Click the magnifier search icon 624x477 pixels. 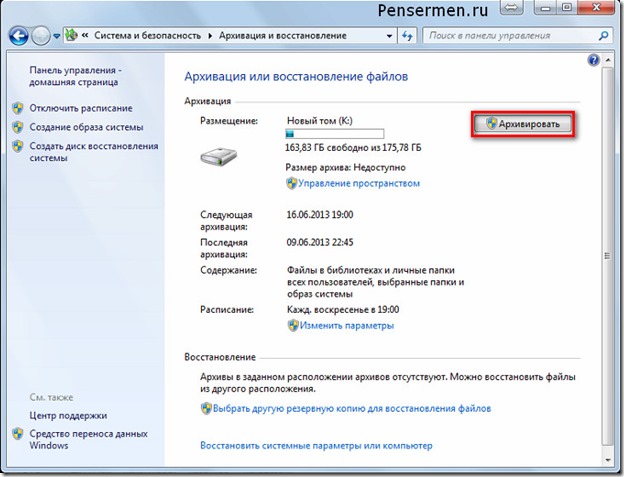[x=604, y=36]
